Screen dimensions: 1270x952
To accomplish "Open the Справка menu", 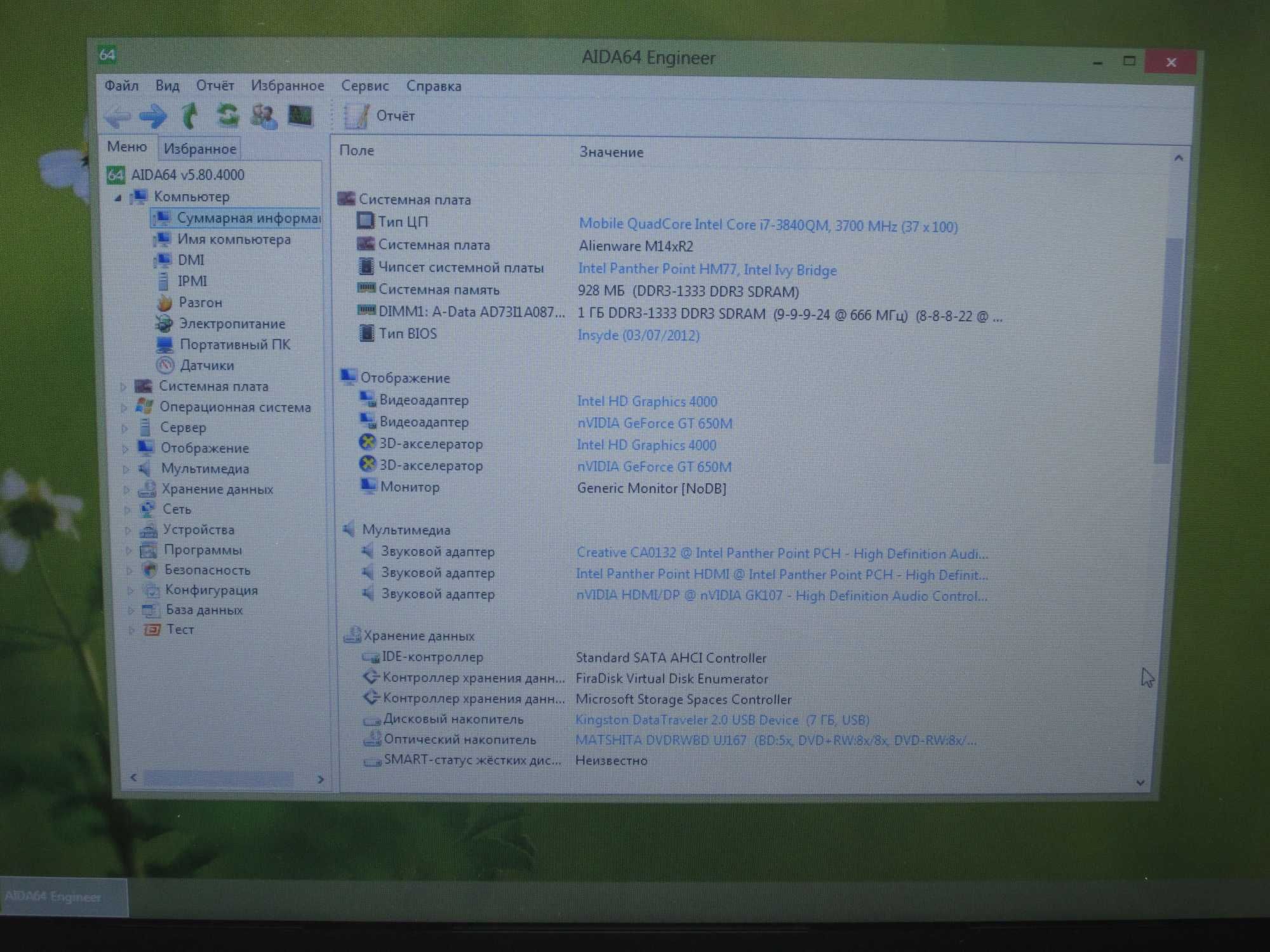I will [x=434, y=86].
